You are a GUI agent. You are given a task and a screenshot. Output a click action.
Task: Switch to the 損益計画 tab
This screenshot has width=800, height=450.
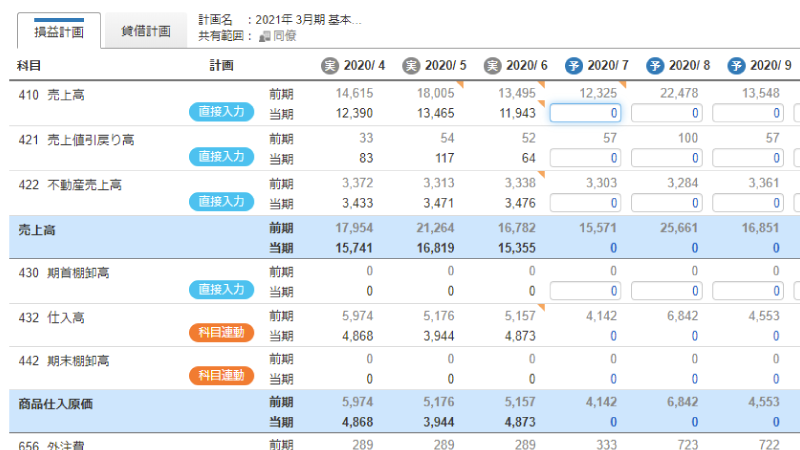point(59,31)
